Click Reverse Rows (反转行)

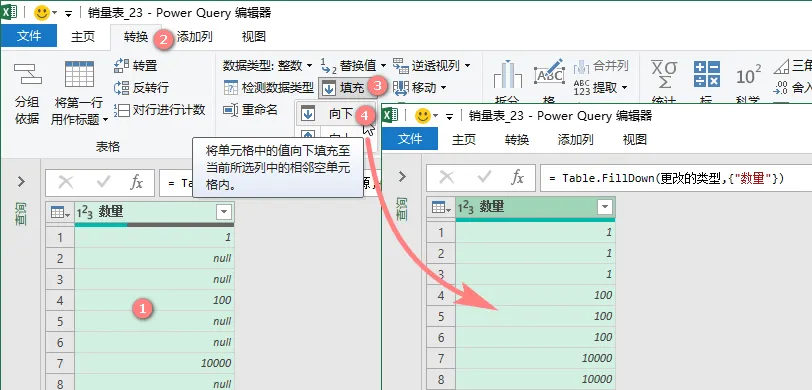click(141, 88)
